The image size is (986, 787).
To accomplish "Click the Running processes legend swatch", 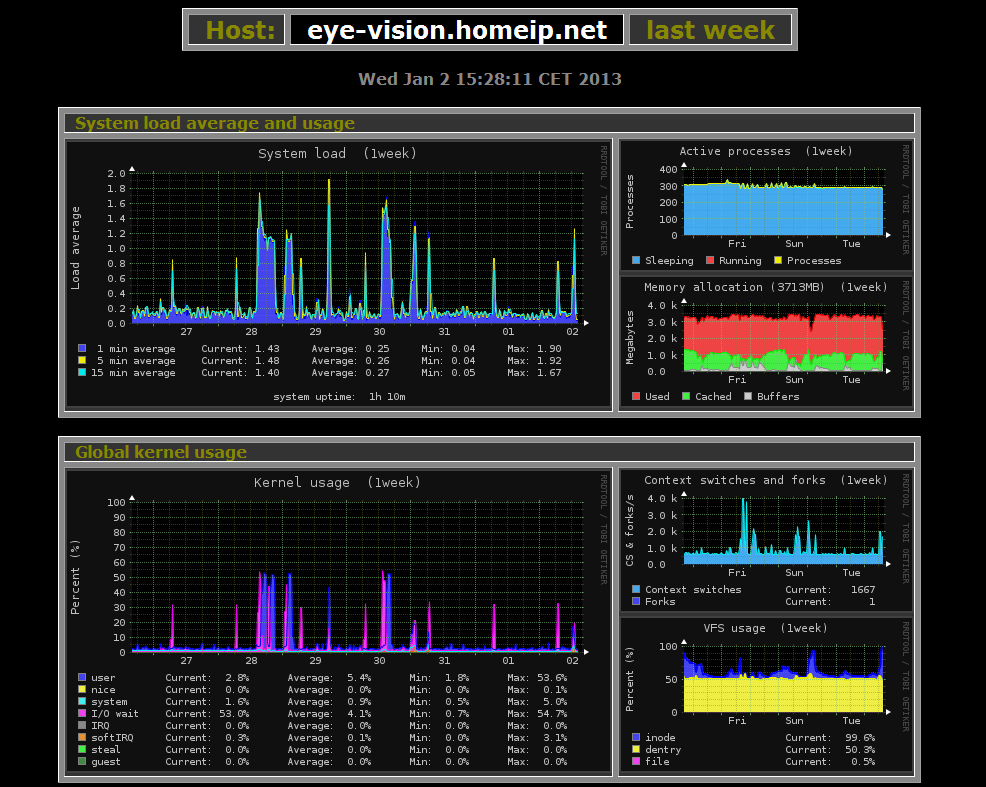I will click(x=710, y=260).
